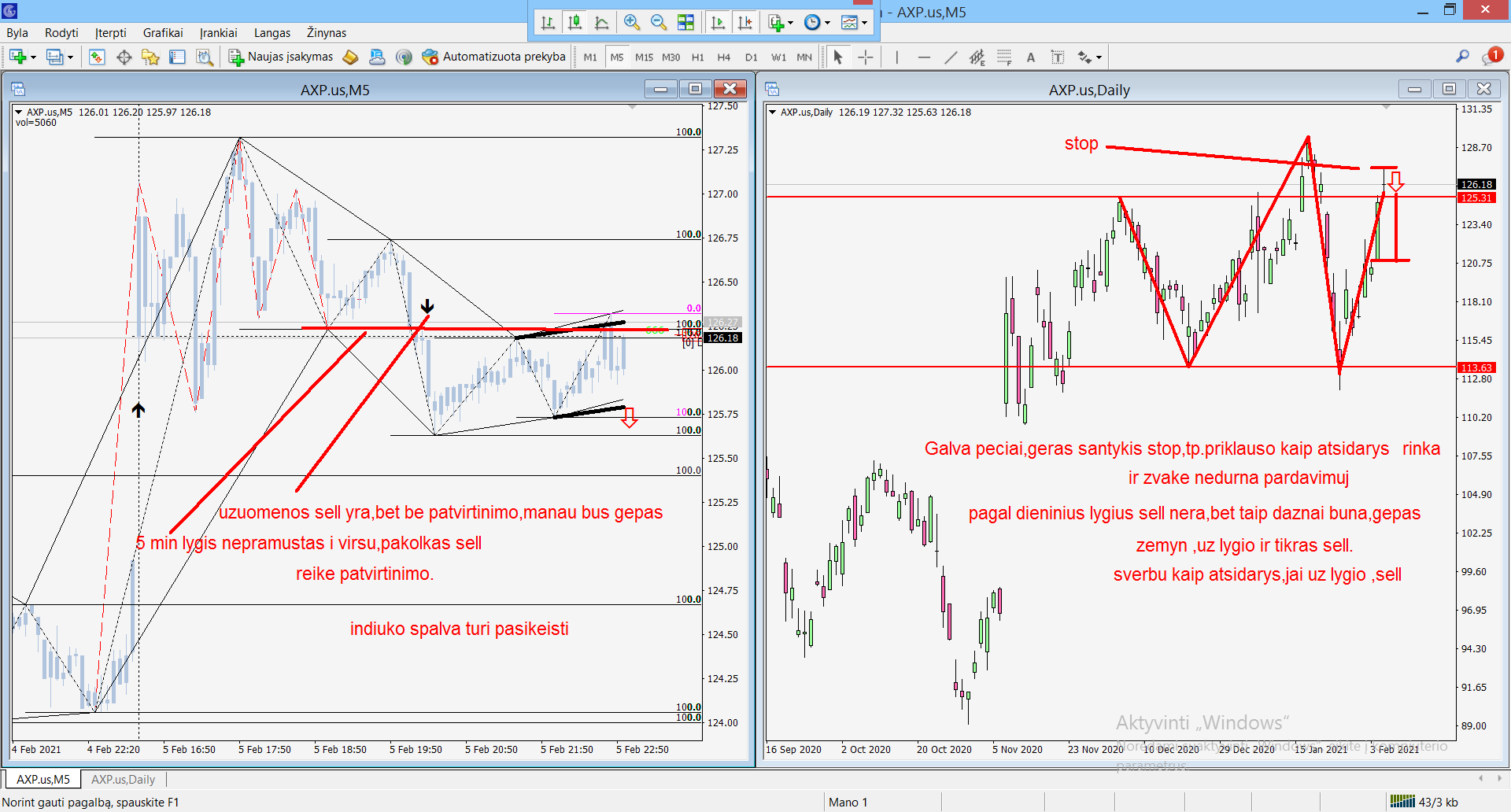Switch to H4 timeframe
Viewport: 1511px width, 812px height.
point(724,57)
